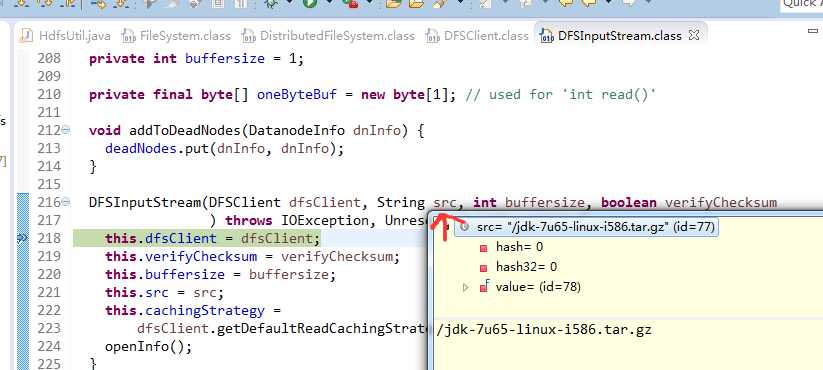Click 'dfsClient.getDefaultReadCachingStrat' on line 223
The width and height of the screenshot is (823, 370).
click(x=283, y=329)
